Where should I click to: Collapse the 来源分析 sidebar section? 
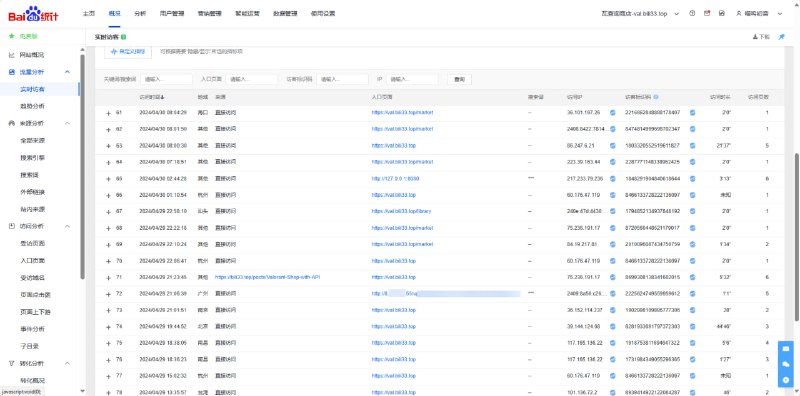click(x=67, y=123)
